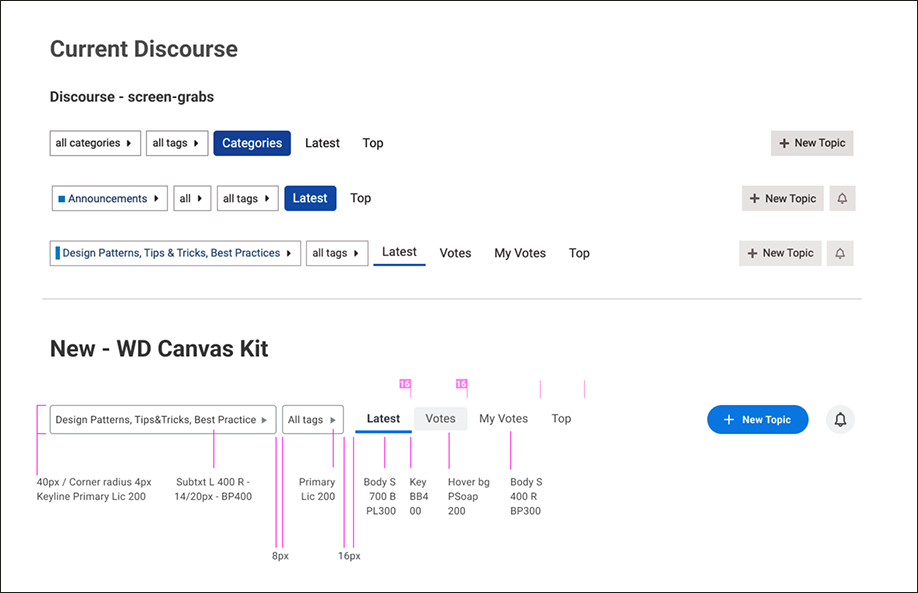Expand 'Design Patterns, Tips&Tricks, Best Practice' Canvas Kit dropdown
This screenshot has height=593, width=918.
pyautogui.click(x=163, y=420)
